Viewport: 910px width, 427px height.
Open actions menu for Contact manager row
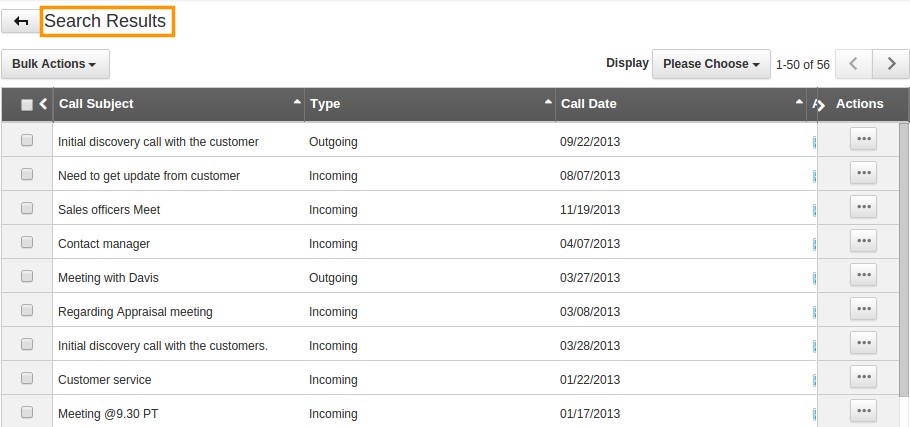[x=863, y=241]
